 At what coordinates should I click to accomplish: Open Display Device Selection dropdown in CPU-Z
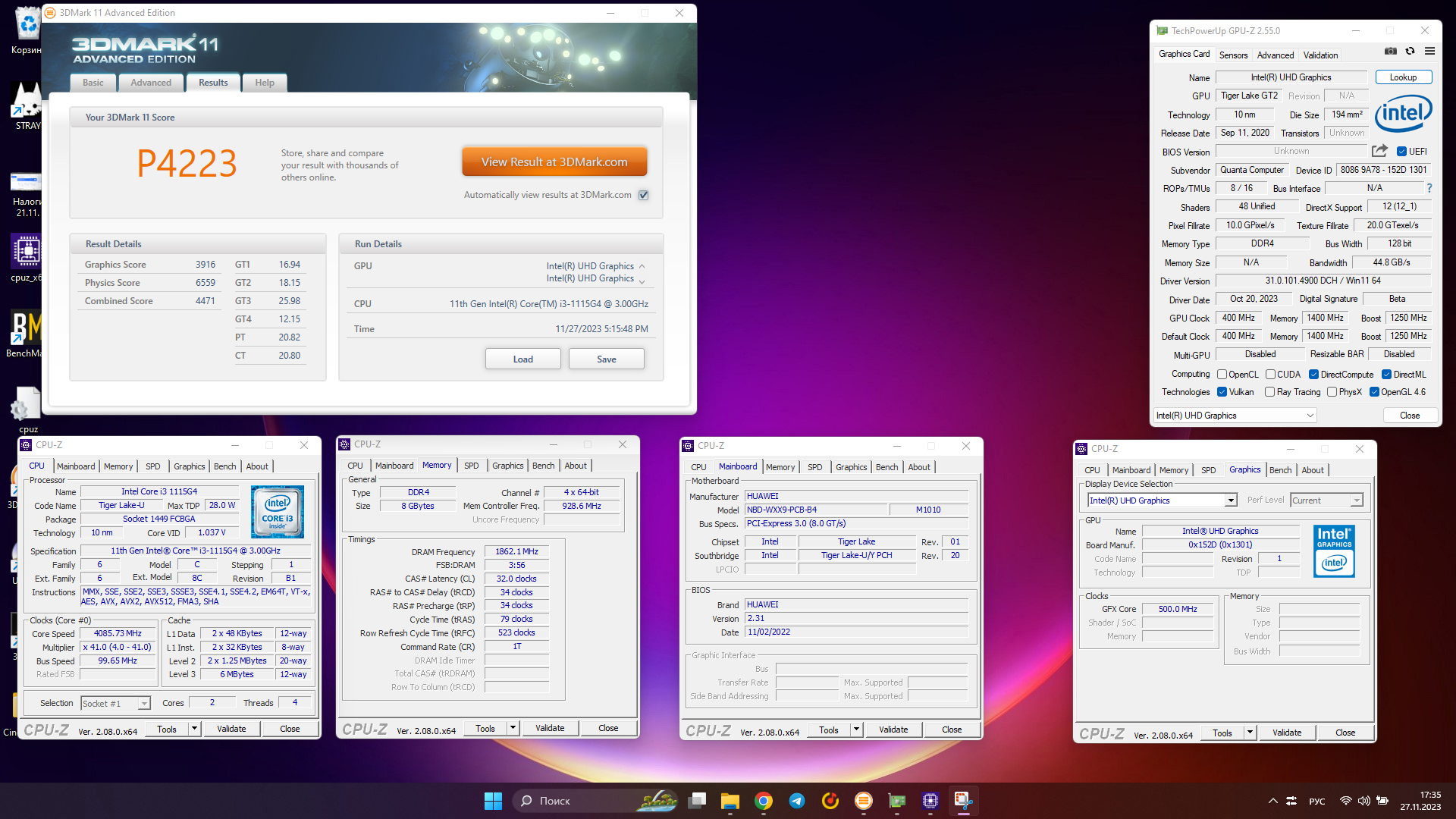pyautogui.click(x=1162, y=500)
